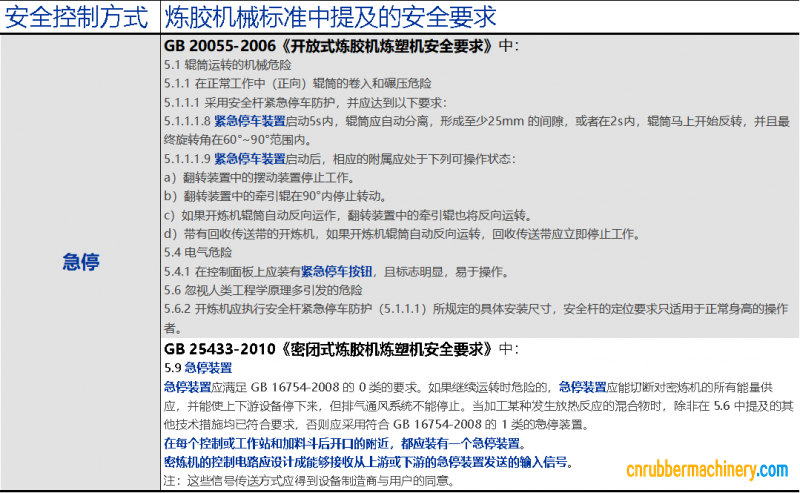Click the sentence starting '急停装置应满足 GB 16754-2008'
800x493 pixels.
coord(468,387)
